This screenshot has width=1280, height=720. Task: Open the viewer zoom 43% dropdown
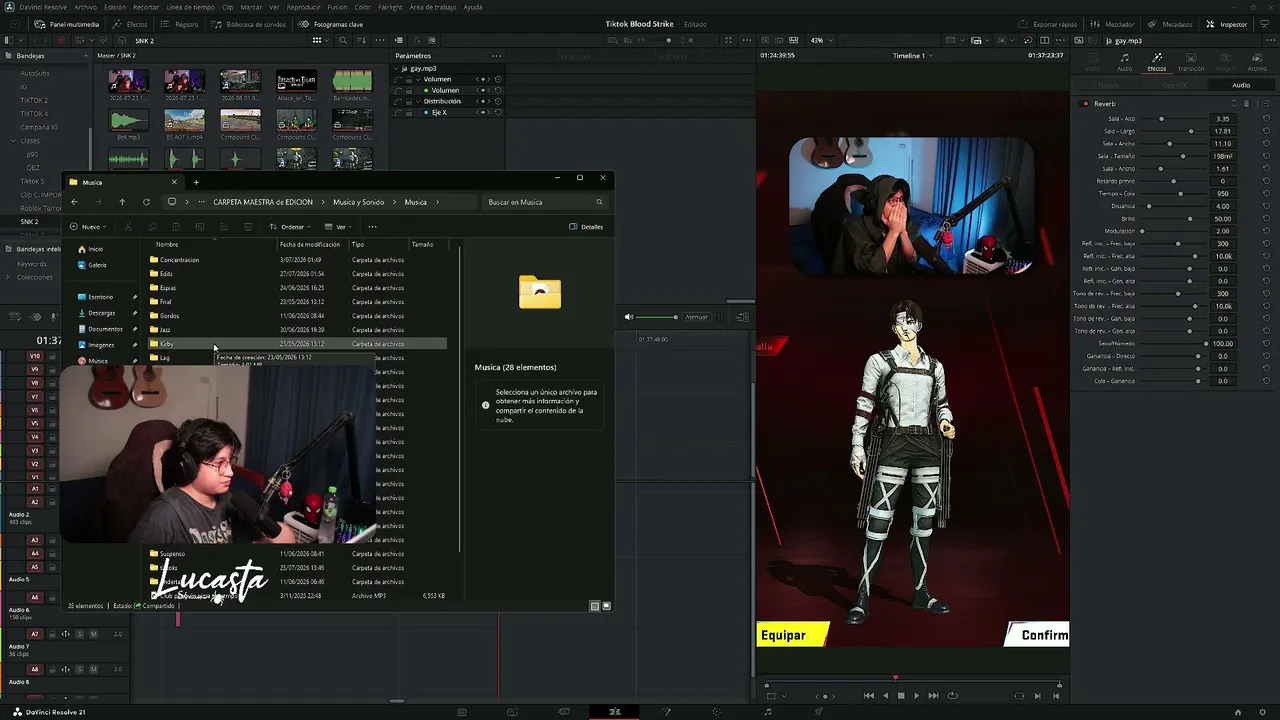(x=820, y=41)
